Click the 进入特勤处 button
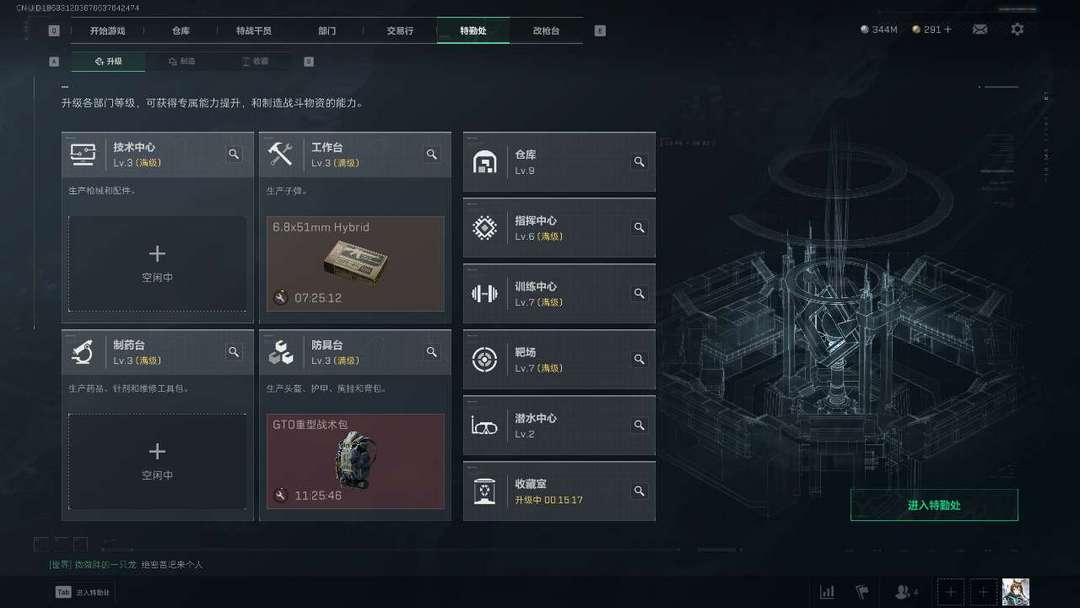Screen dimensions: 1080x608 click(934, 505)
